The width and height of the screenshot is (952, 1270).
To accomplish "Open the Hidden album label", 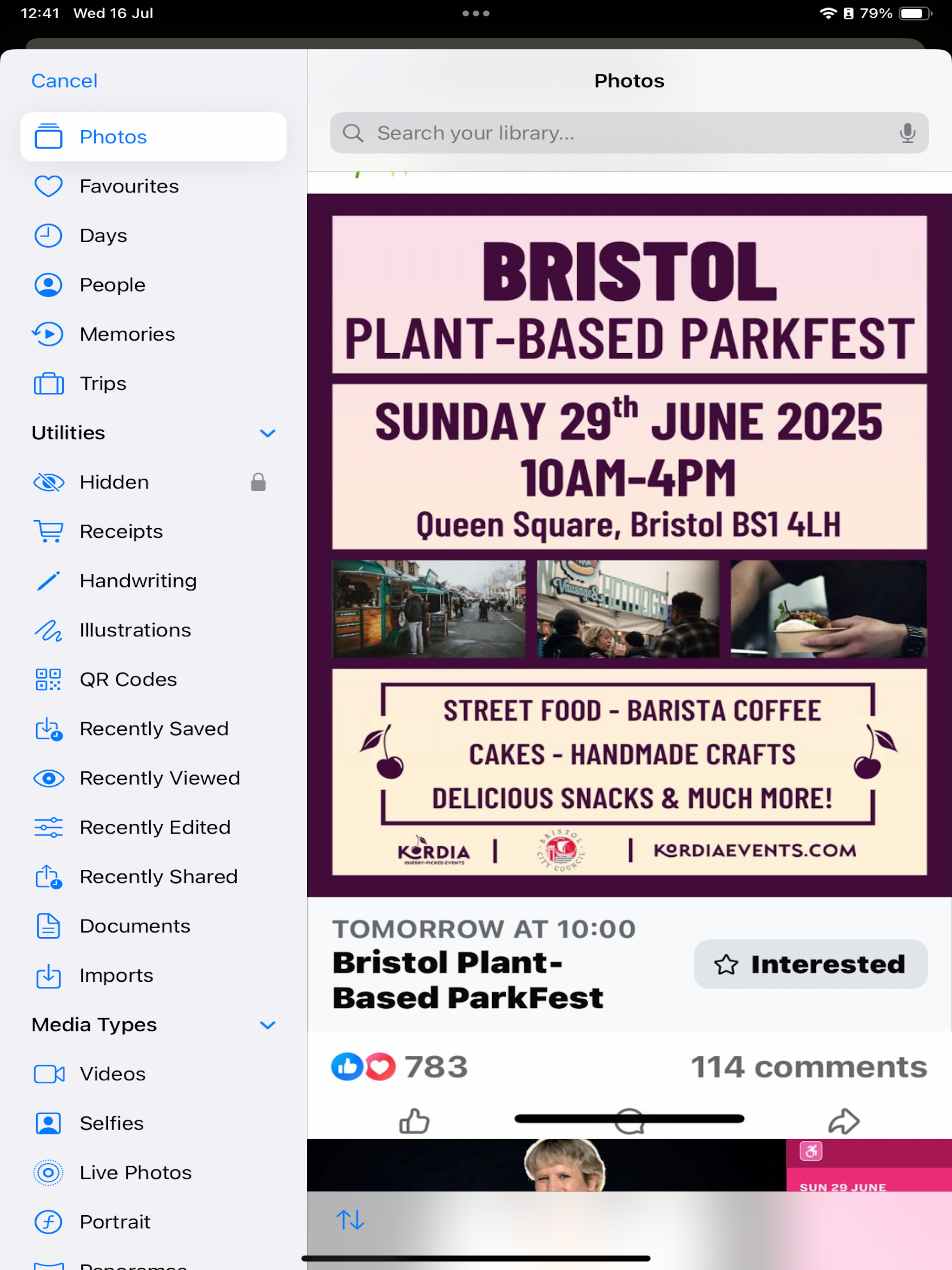I will (114, 482).
